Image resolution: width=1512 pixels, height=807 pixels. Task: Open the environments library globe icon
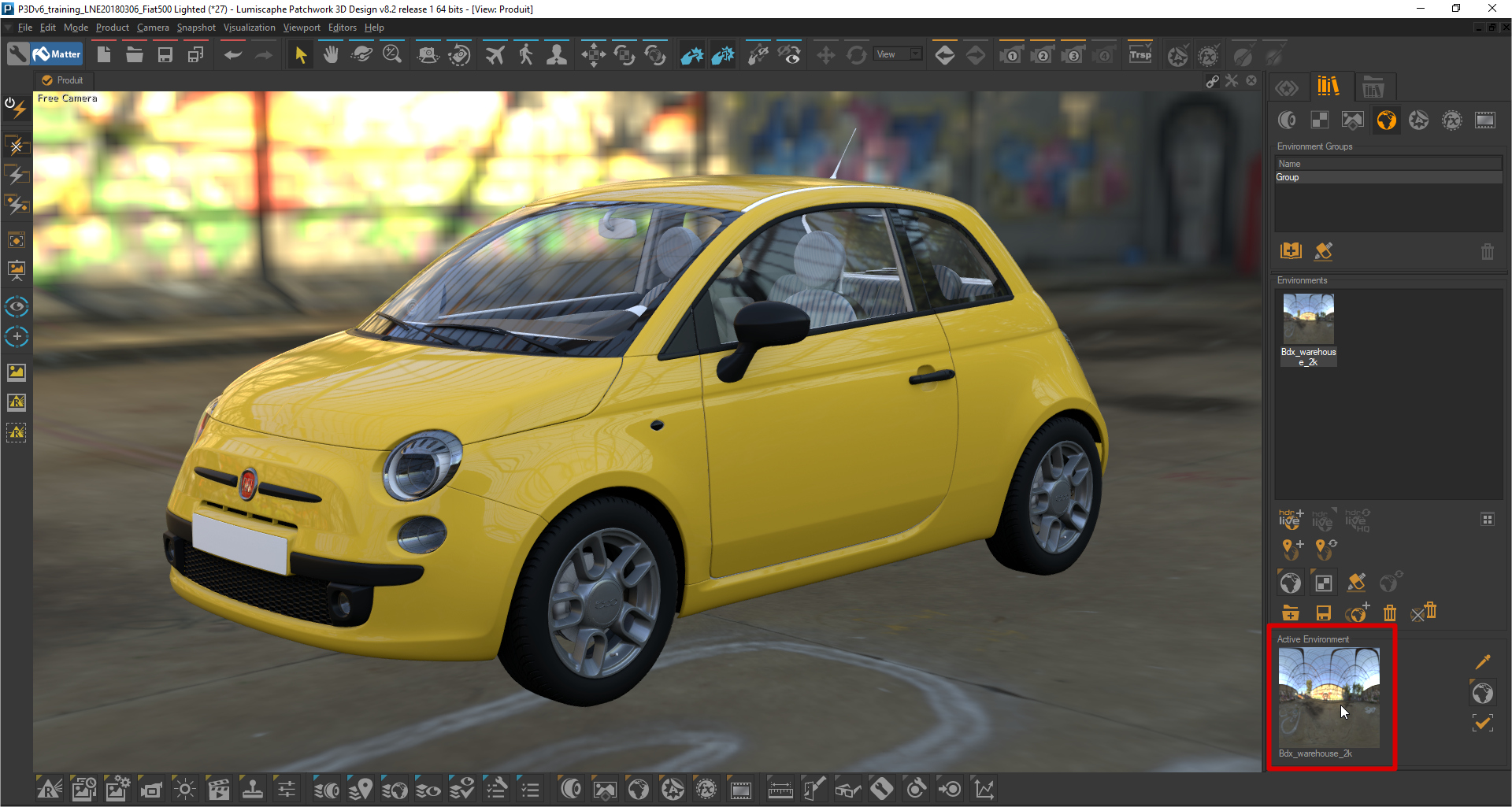[x=1386, y=120]
